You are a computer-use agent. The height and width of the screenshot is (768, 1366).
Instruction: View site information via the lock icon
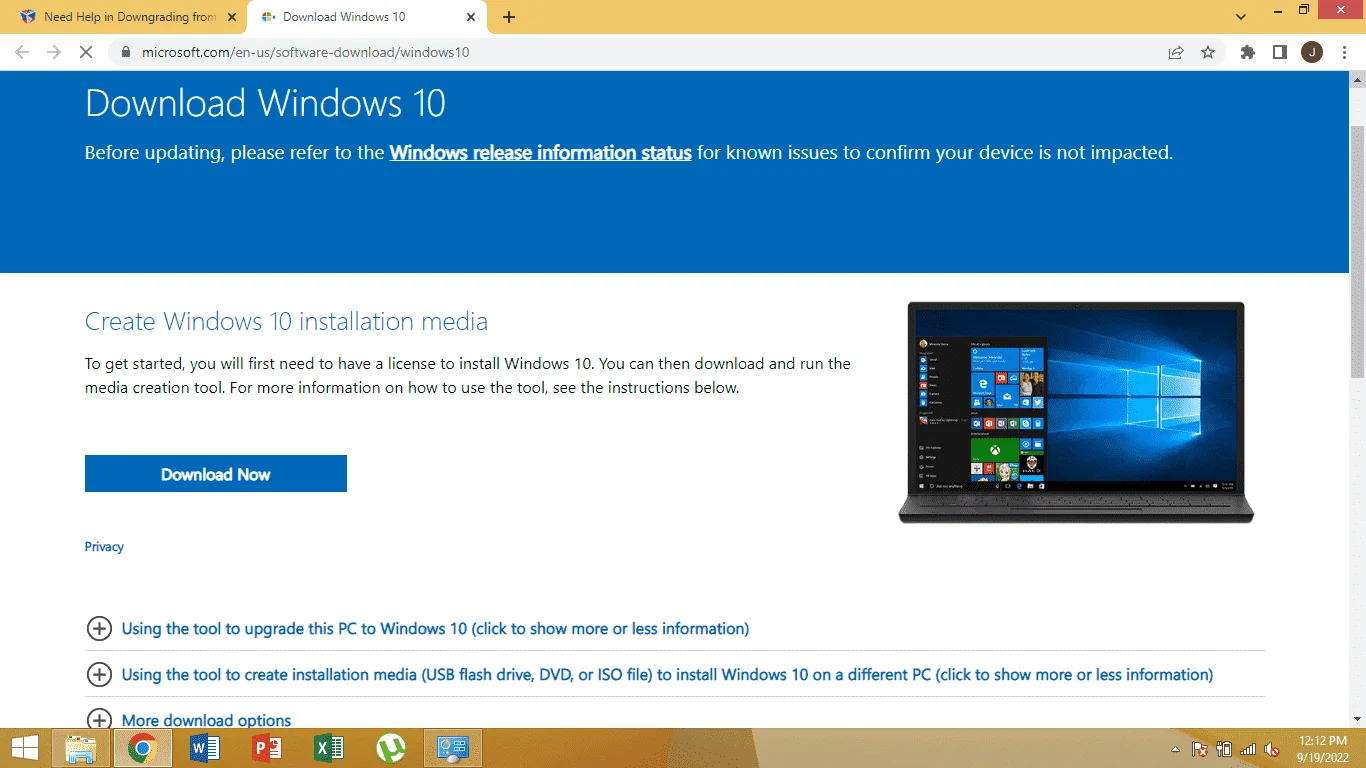tap(125, 52)
